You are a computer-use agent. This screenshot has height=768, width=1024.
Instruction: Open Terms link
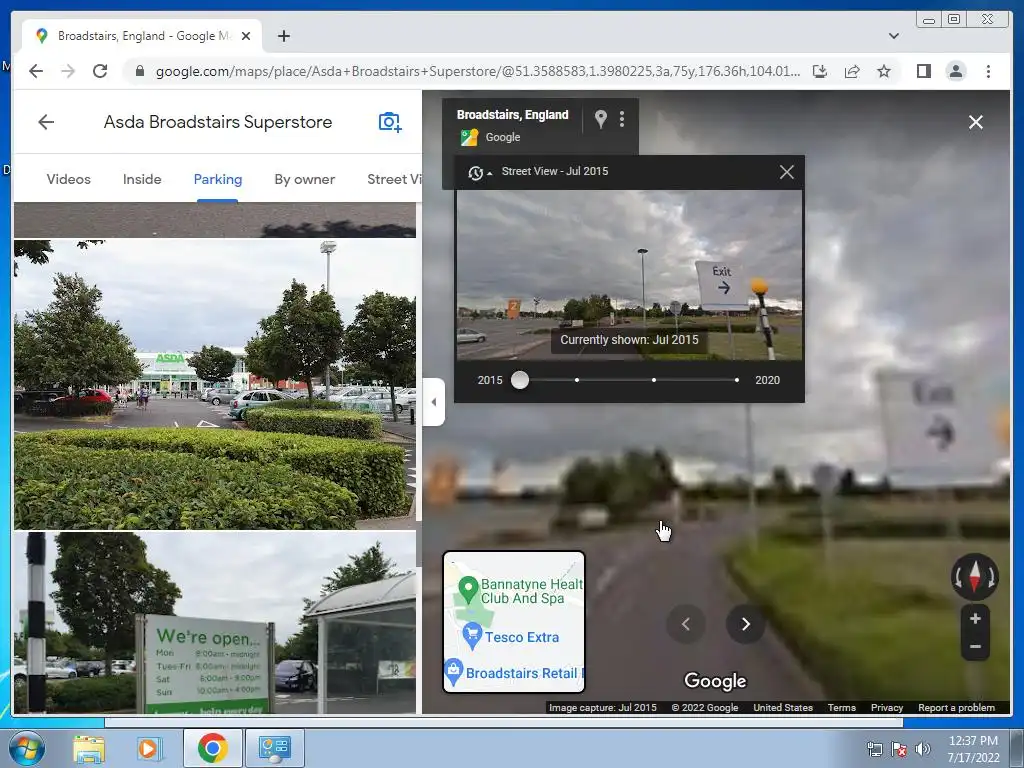point(841,707)
